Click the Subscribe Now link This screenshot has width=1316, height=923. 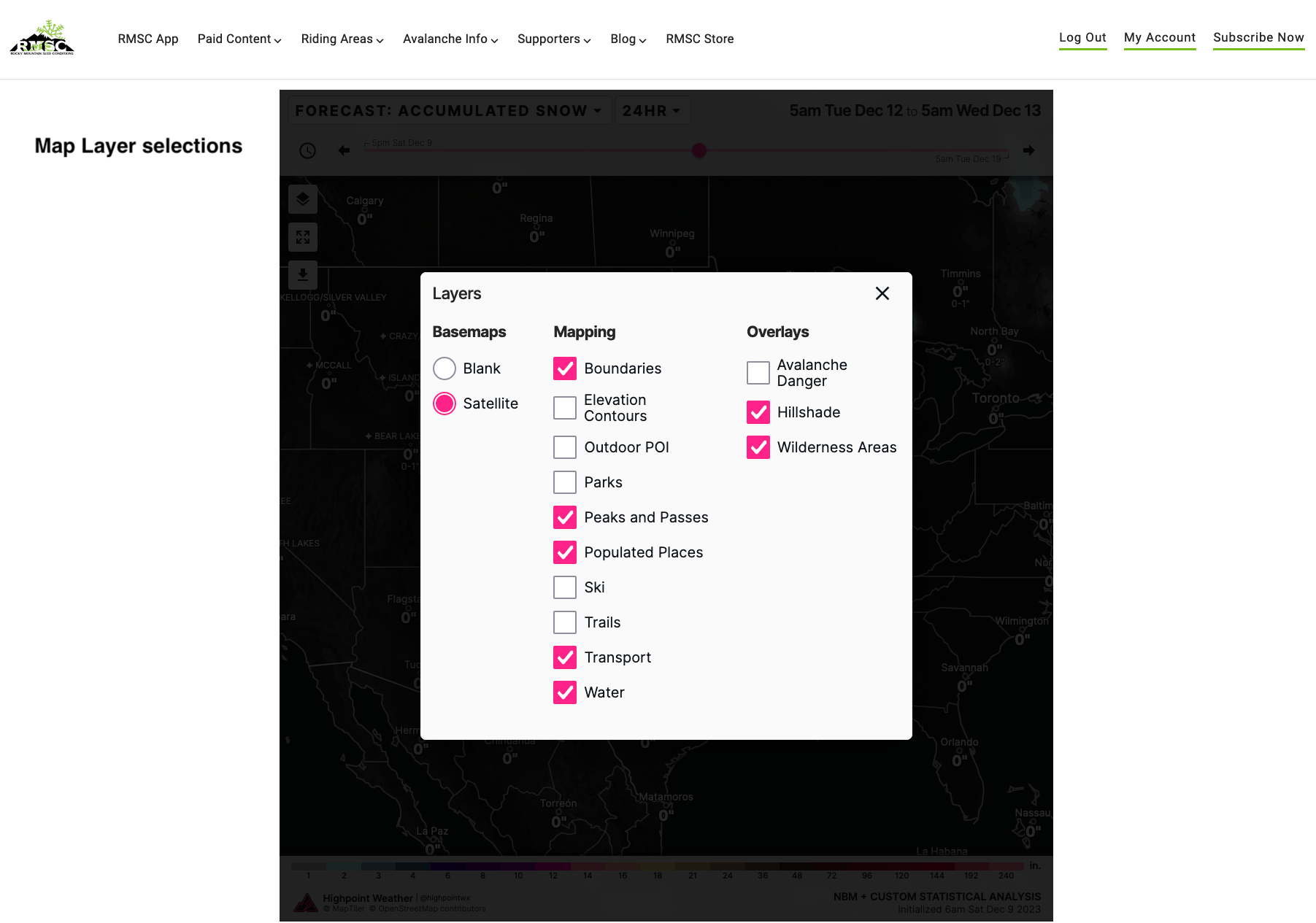pos(1258,37)
